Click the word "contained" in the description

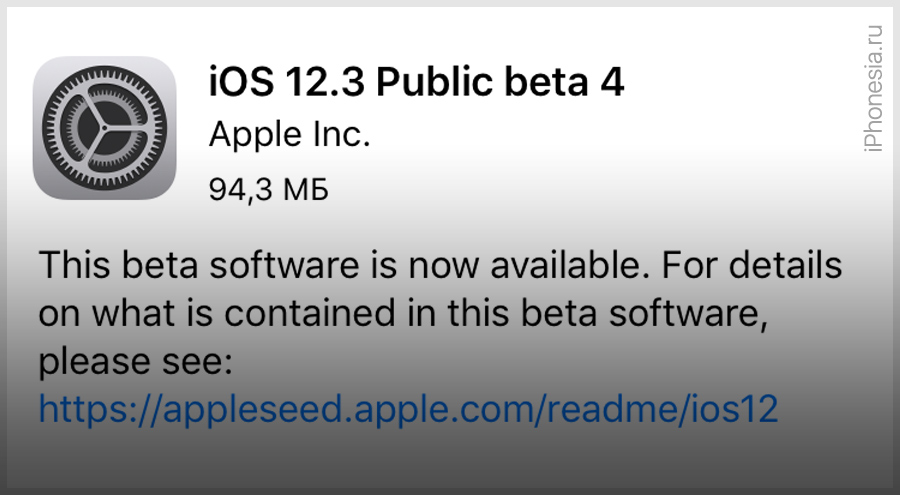click(x=310, y=314)
